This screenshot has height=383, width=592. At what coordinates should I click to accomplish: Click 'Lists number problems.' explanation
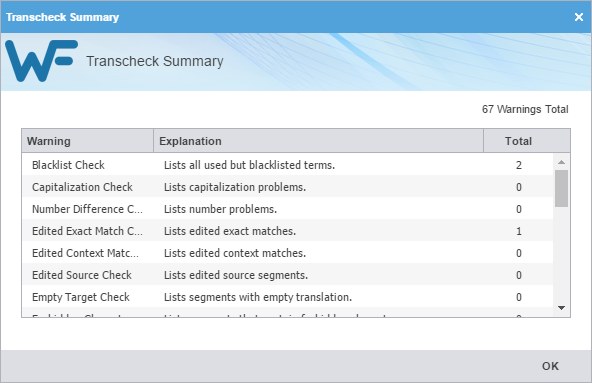click(220, 209)
